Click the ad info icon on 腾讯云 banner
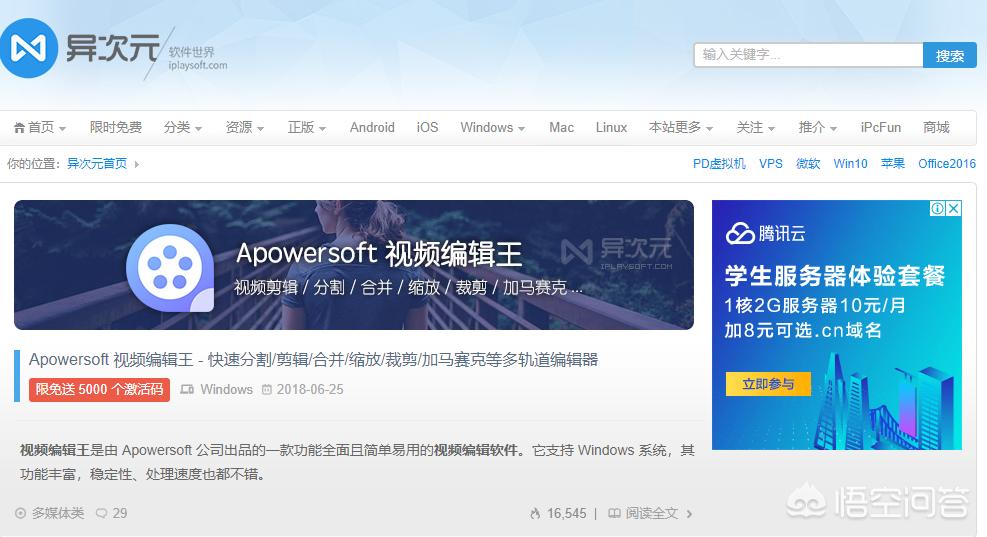This screenshot has width=987, height=537. pyautogui.click(x=937, y=208)
